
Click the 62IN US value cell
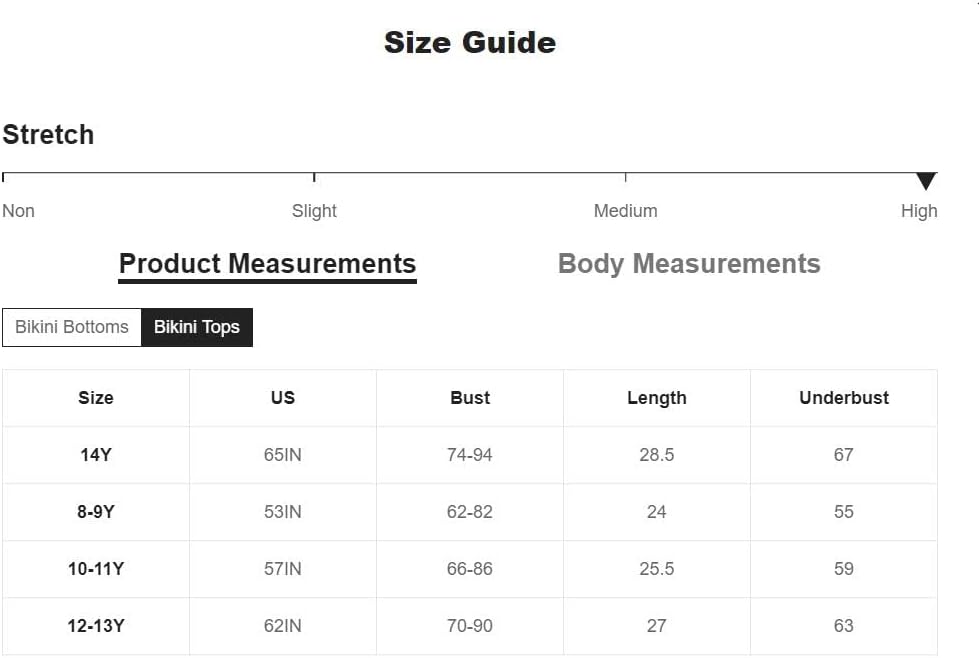coord(283,626)
